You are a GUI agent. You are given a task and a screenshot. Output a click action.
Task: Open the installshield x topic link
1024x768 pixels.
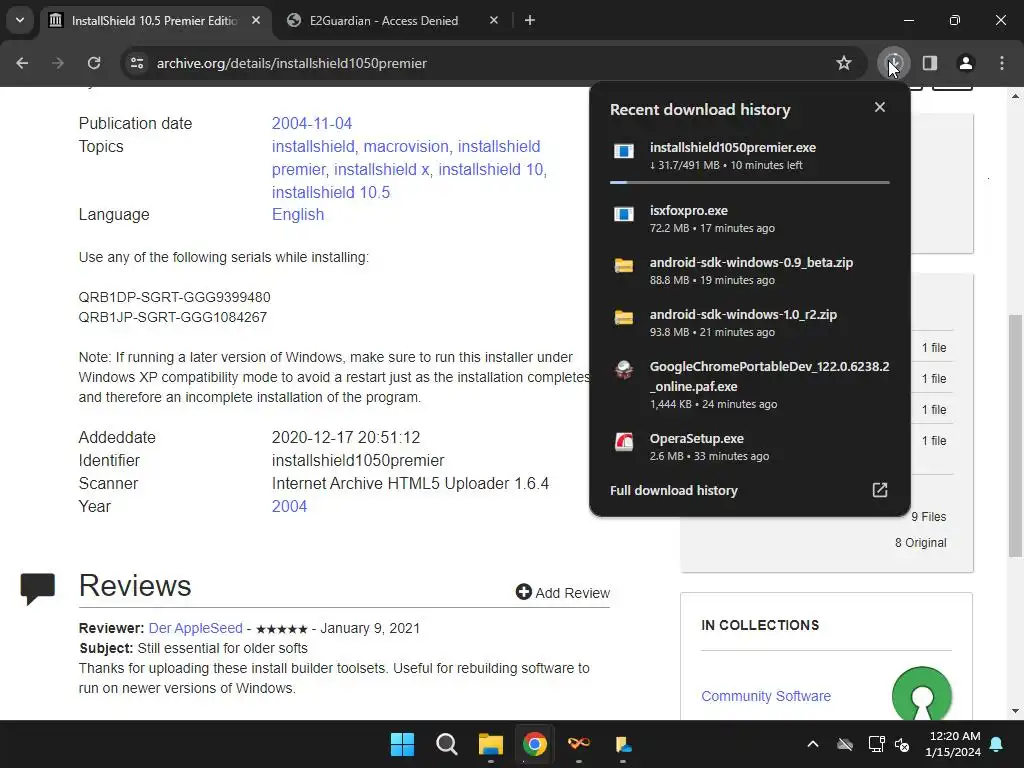point(382,169)
